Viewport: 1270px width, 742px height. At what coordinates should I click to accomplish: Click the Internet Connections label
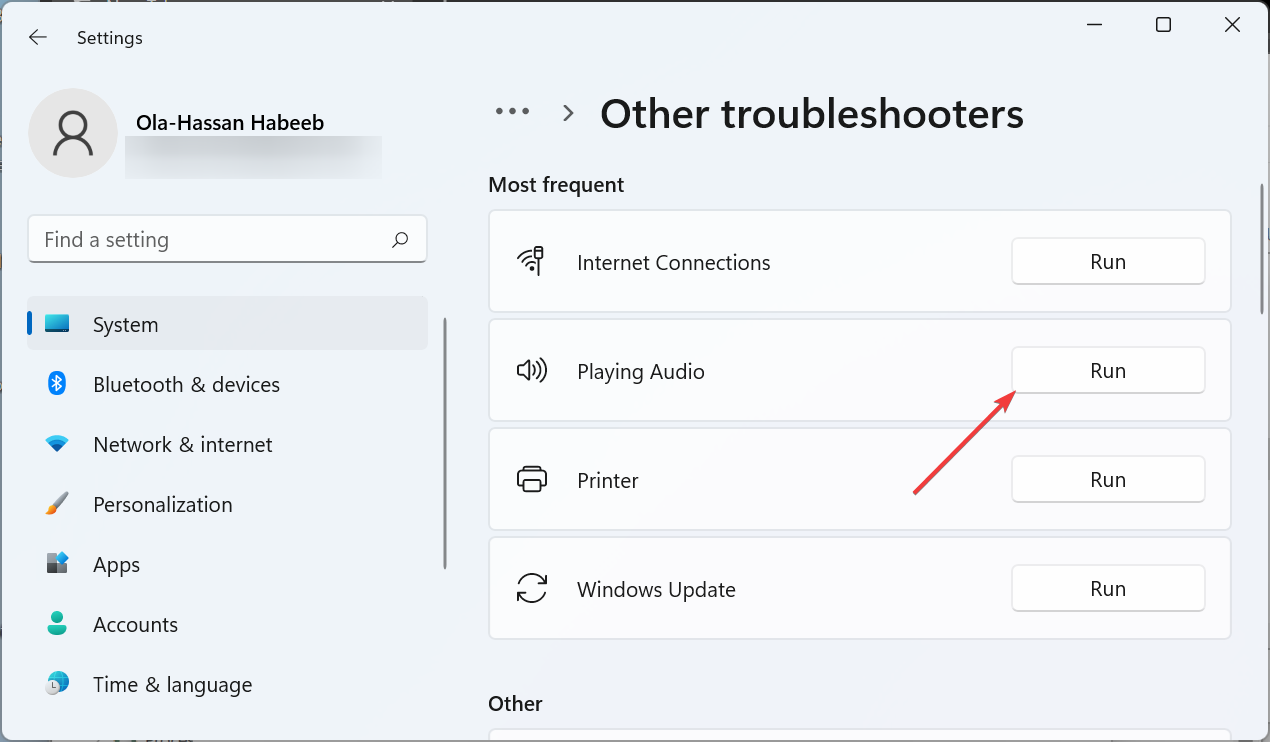pos(674,263)
